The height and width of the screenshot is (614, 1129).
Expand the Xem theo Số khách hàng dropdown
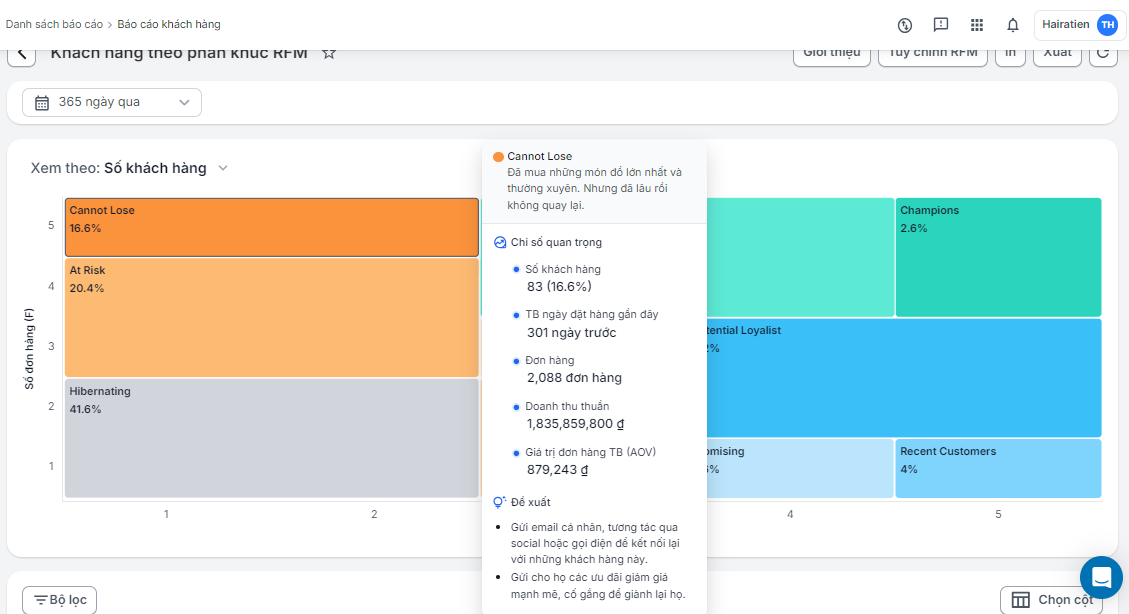(223, 168)
